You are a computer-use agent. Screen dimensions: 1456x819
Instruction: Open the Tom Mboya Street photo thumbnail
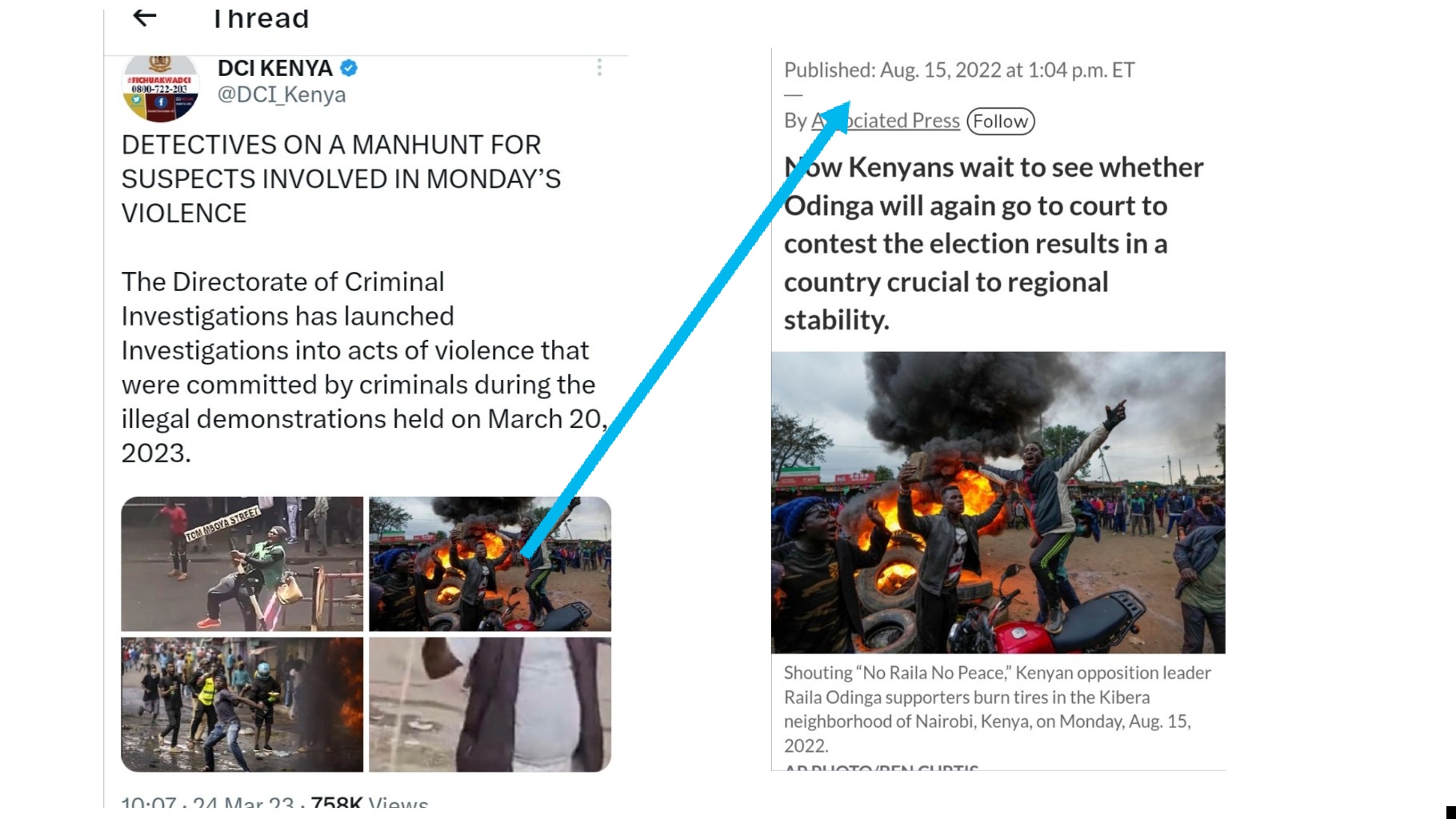[242, 564]
